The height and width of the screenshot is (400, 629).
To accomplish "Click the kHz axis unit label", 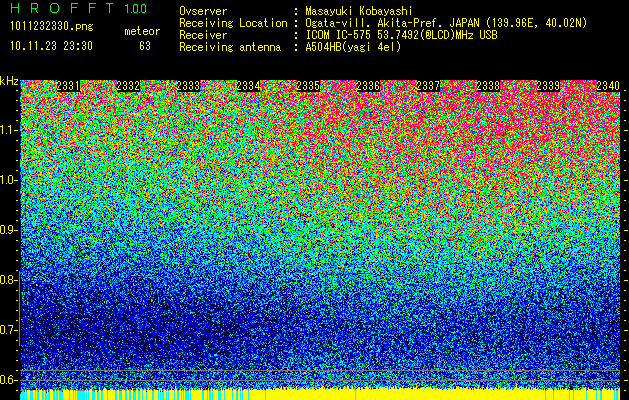I will click(9, 81).
